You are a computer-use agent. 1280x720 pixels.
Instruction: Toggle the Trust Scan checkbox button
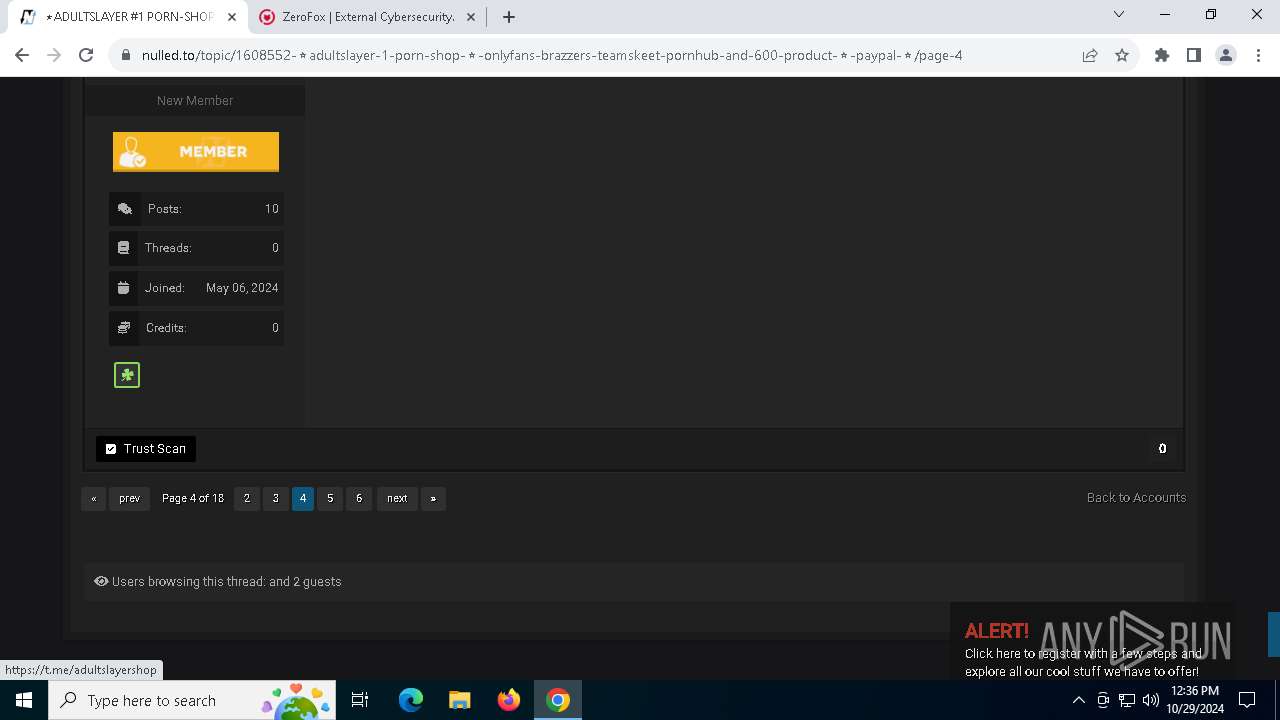pos(146,449)
